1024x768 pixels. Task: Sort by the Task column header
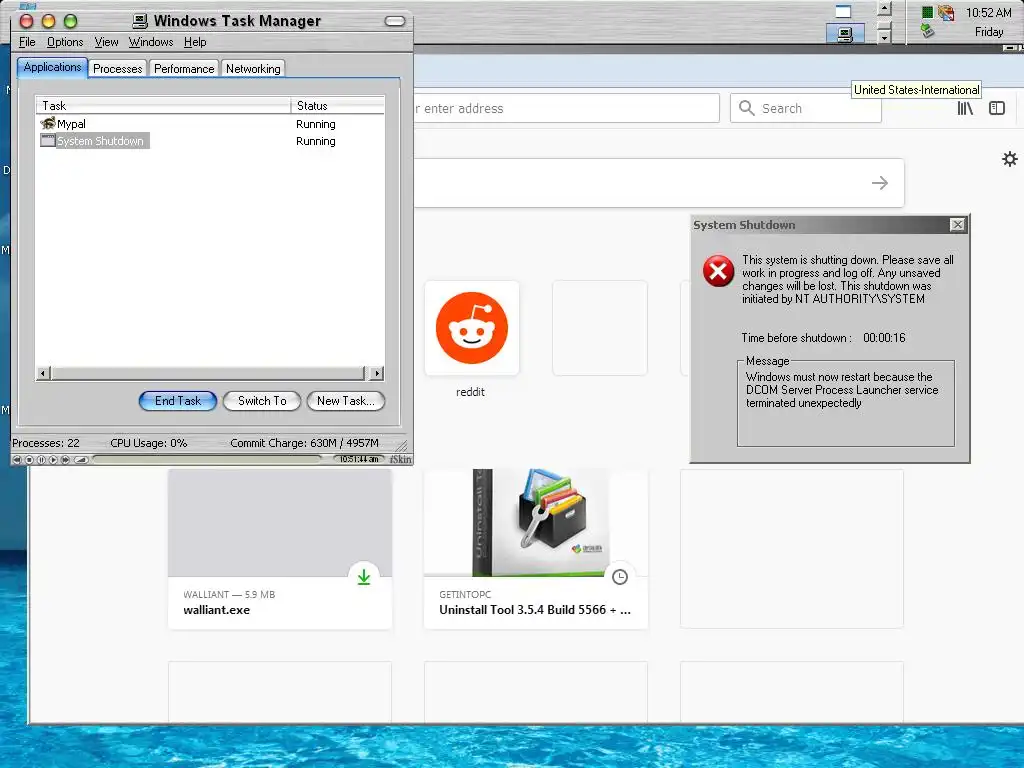click(x=163, y=105)
